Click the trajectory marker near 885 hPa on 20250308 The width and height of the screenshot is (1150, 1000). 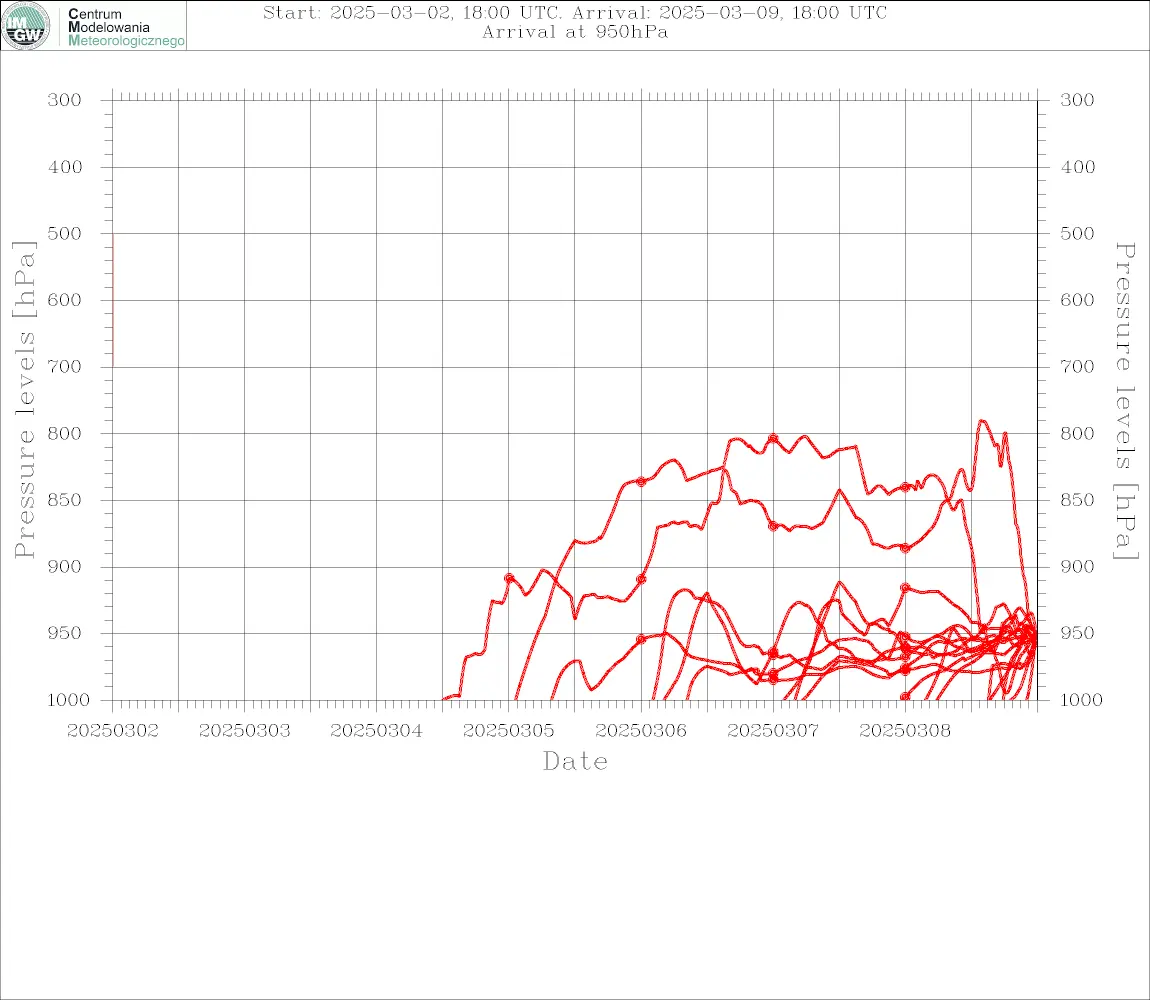pyautogui.click(x=905, y=548)
